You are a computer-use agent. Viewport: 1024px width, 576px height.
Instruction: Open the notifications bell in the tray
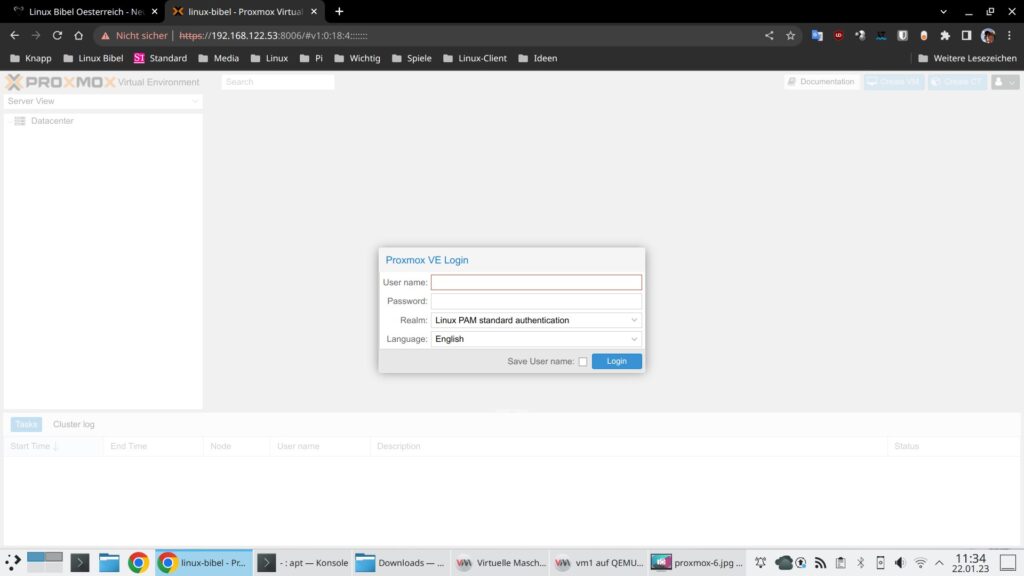click(x=761, y=562)
